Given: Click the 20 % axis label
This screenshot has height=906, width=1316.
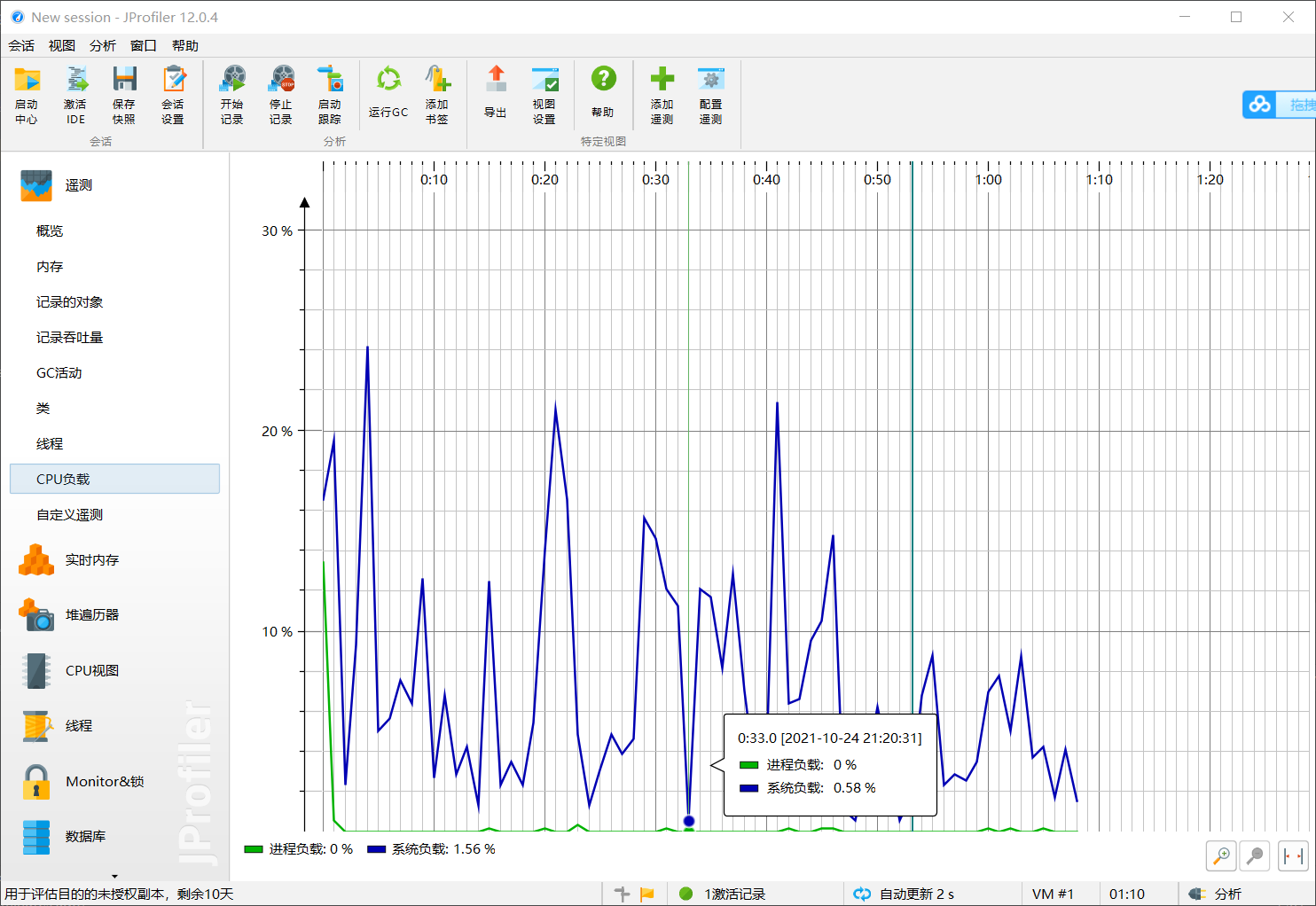Looking at the screenshot, I should click(x=277, y=432).
